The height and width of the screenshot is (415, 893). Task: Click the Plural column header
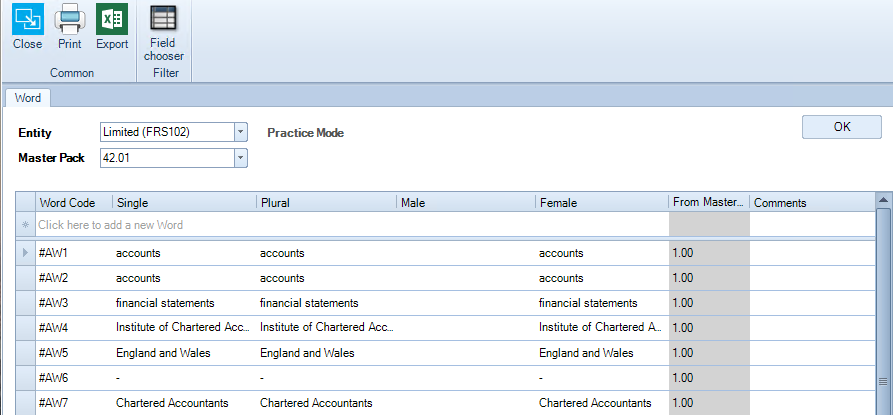pyautogui.click(x=326, y=203)
